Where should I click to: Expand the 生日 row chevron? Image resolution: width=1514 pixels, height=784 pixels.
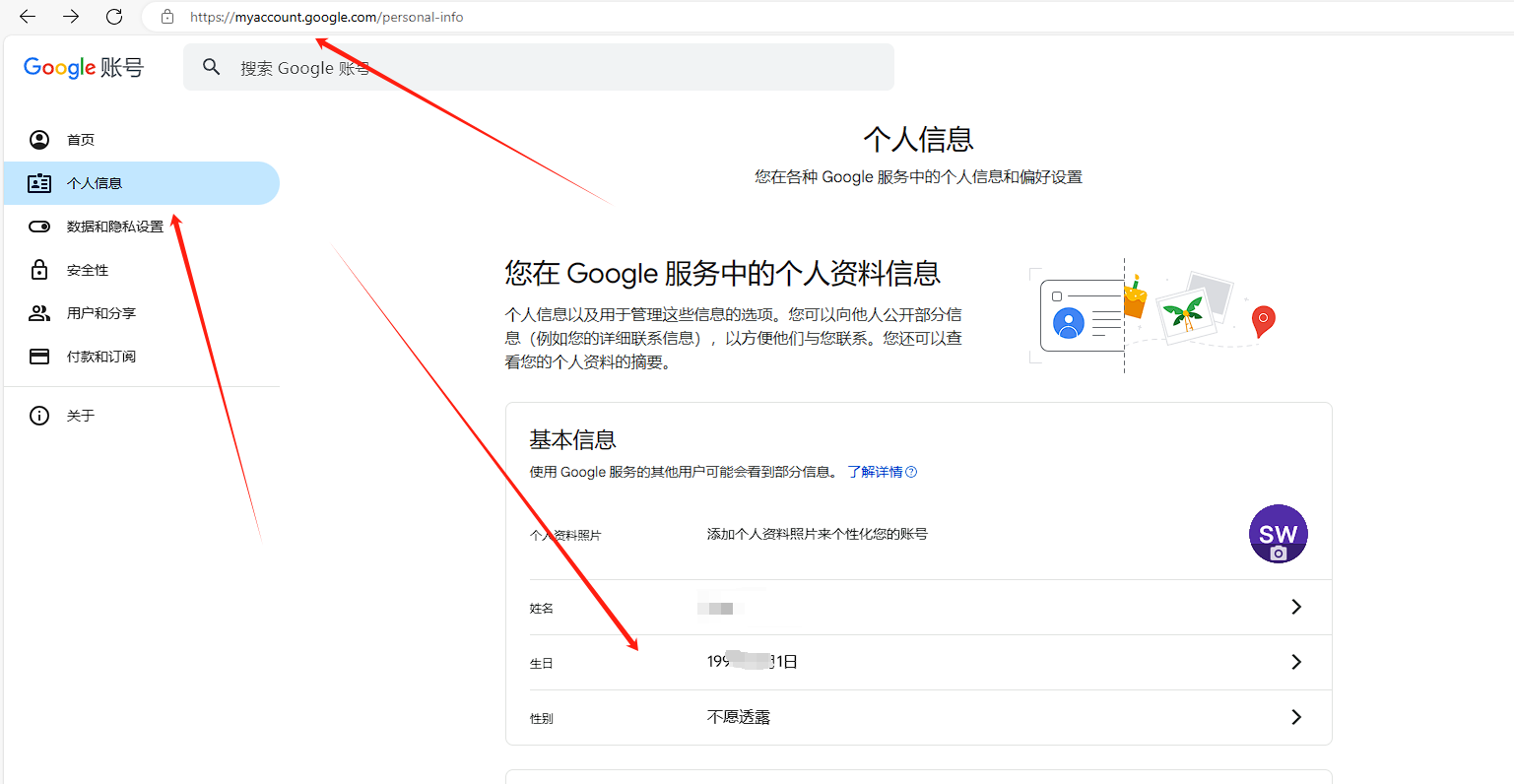point(1296,662)
